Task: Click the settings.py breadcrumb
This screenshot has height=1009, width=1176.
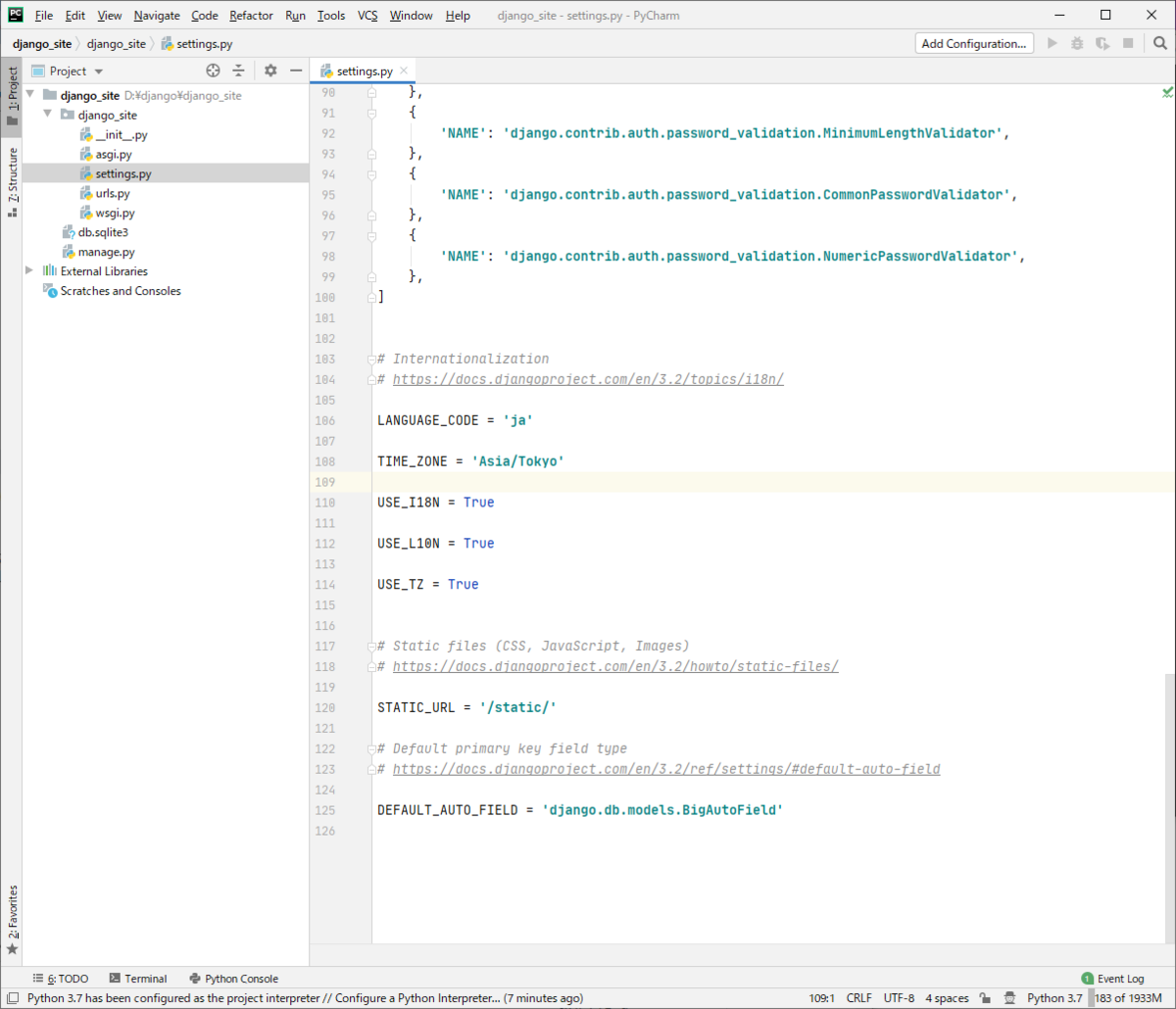Action: 197,44
